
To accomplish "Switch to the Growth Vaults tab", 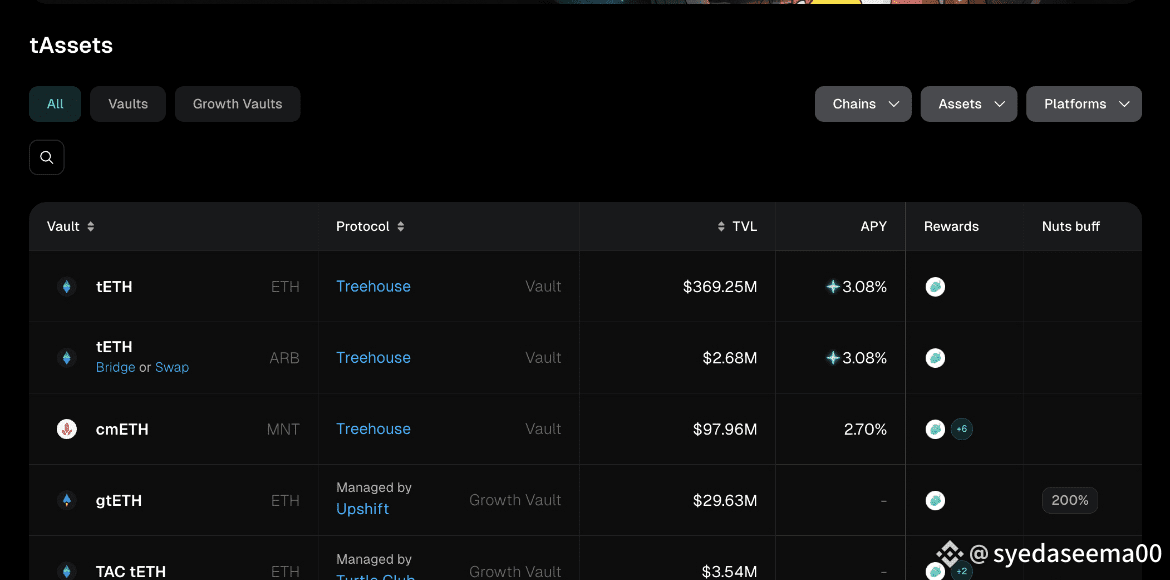I will (x=237, y=104).
